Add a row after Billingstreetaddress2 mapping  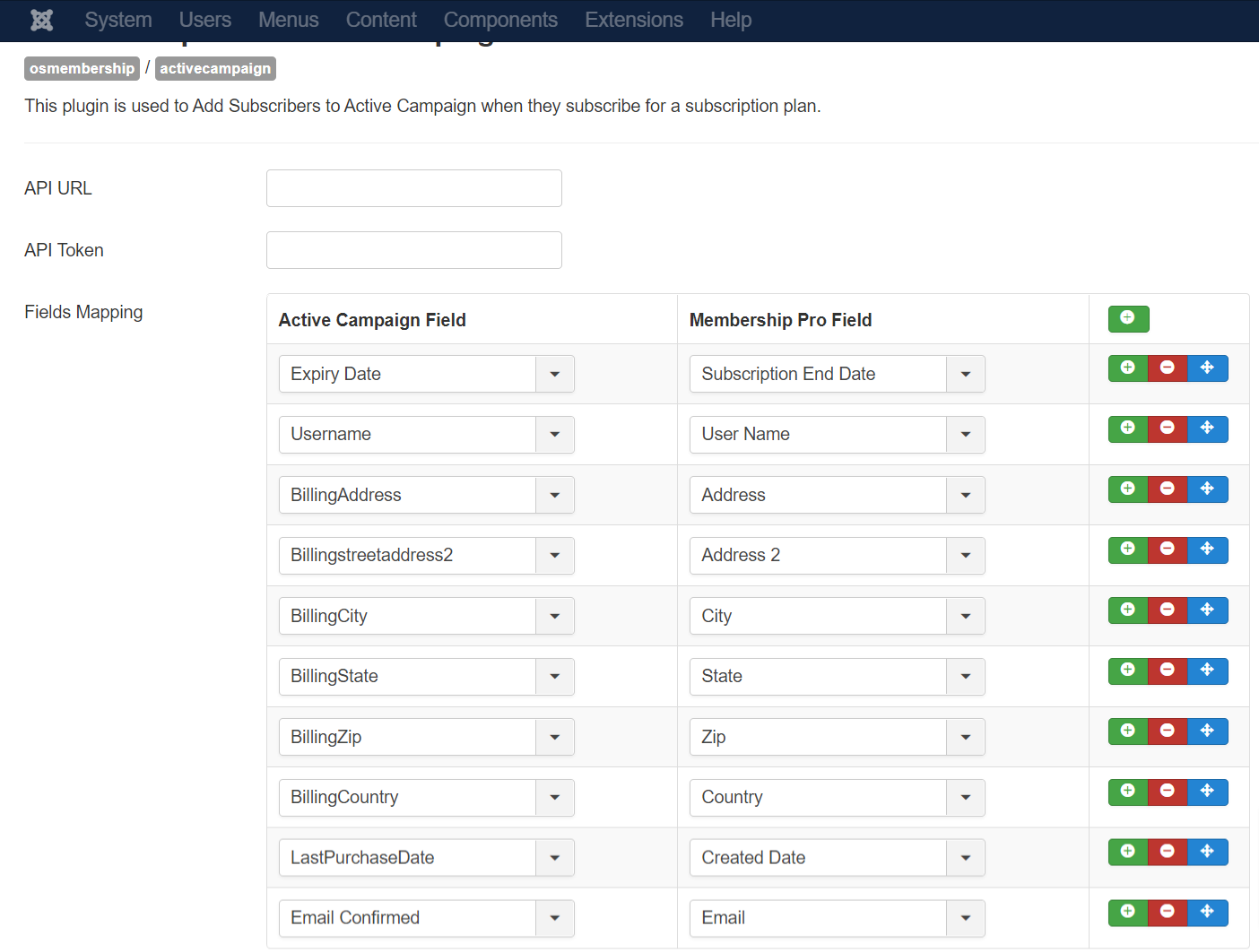1128,550
